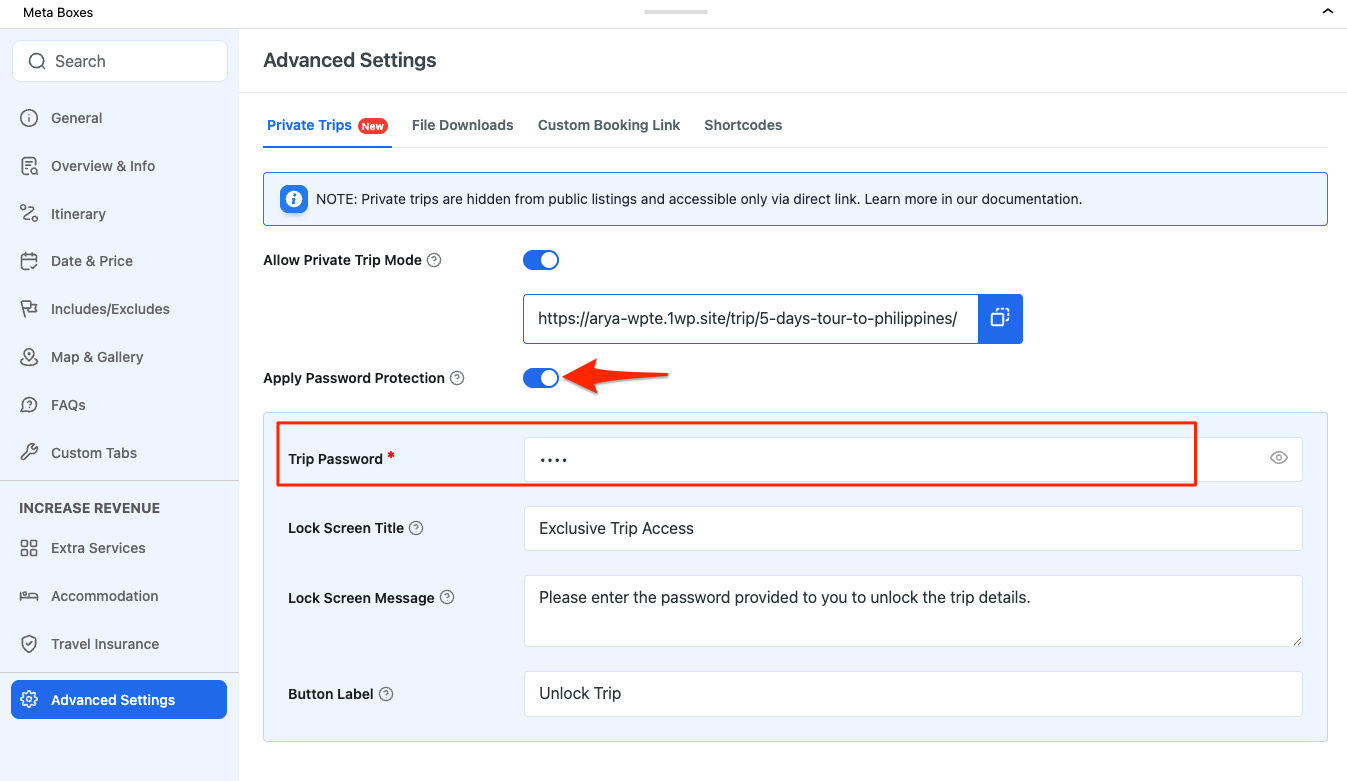
Task: Click the copy link icon beside trip URL
Action: pos(1000,318)
